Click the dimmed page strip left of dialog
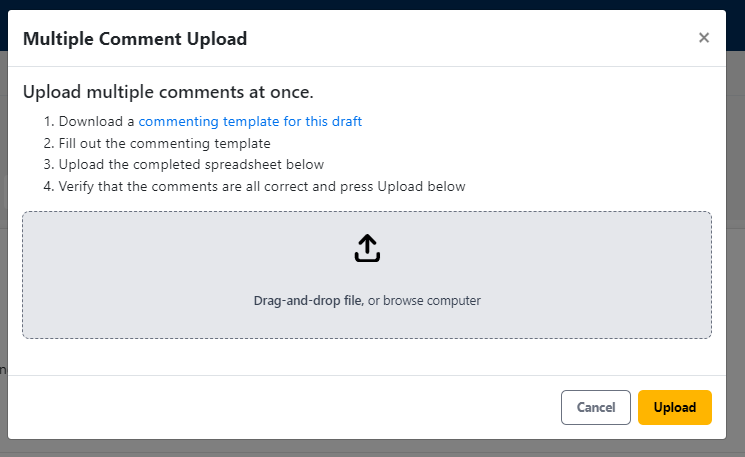The image size is (745, 457). (x=3, y=285)
